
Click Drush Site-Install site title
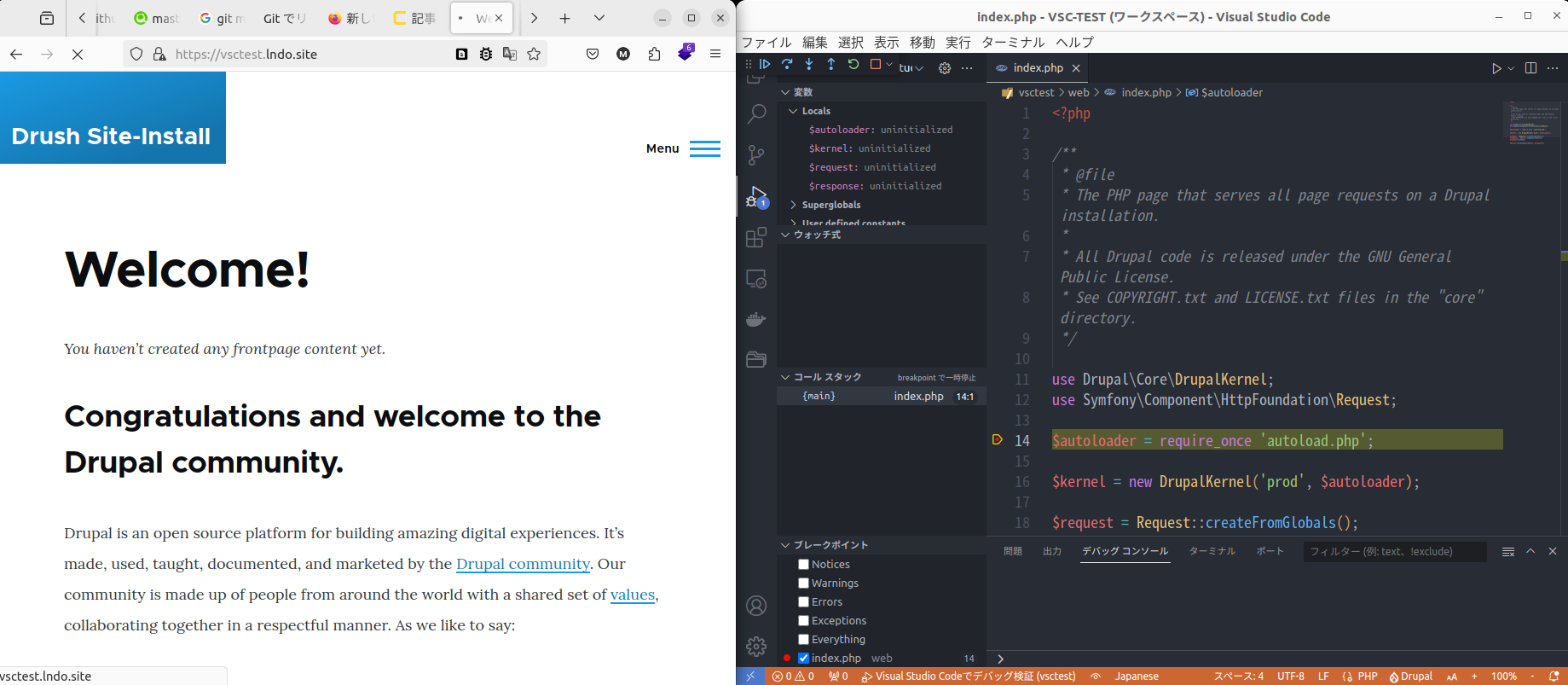pyautogui.click(x=111, y=136)
